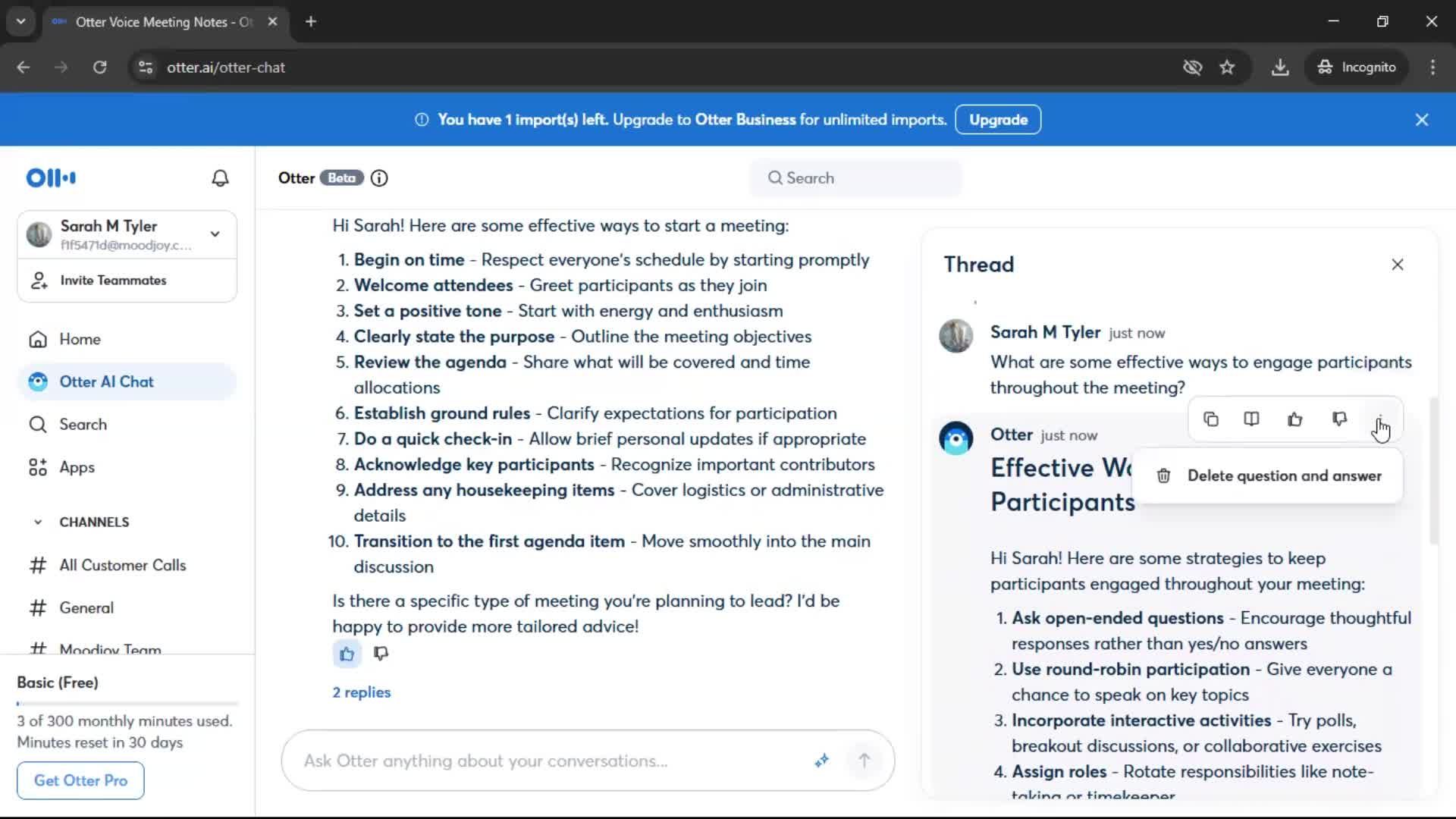This screenshot has height=819, width=1456.
Task: Open Beta info tooltip icon
Action: (x=379, y=178)
